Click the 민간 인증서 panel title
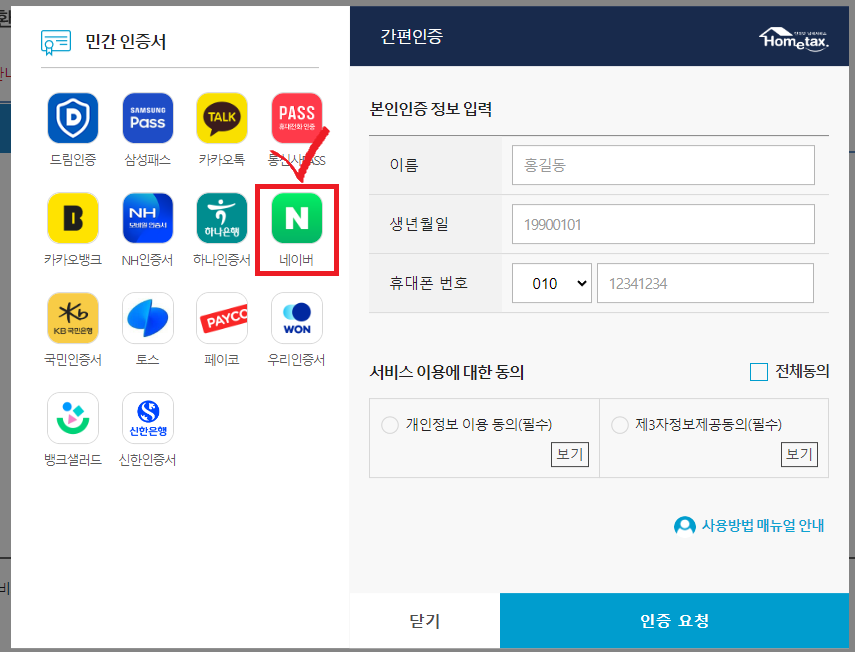 (x=125, y=42)
